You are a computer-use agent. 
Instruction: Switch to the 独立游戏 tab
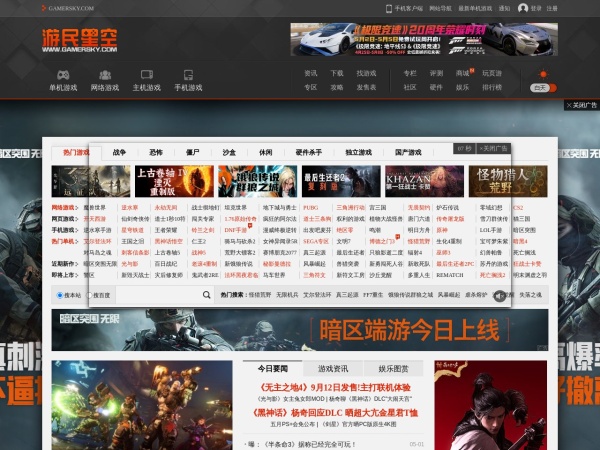(x=359, y=152)
